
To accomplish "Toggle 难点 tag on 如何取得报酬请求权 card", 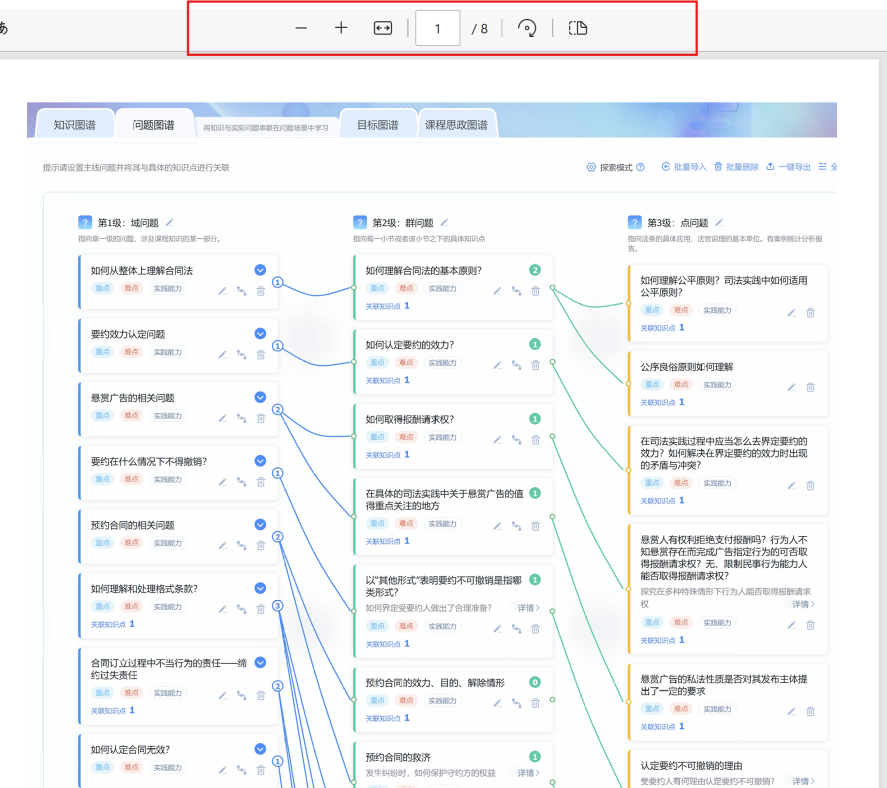I will tap(406, 437).
